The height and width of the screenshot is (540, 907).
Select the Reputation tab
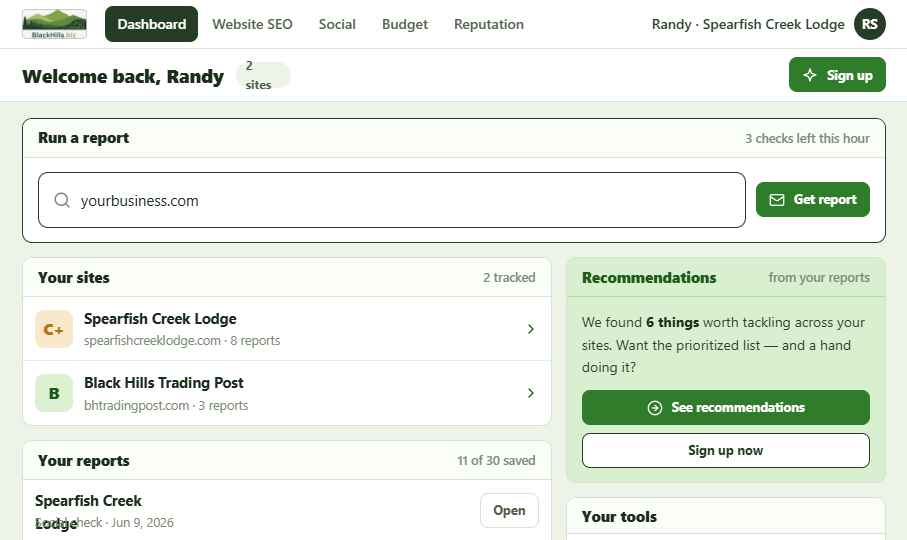pos(489,24)
